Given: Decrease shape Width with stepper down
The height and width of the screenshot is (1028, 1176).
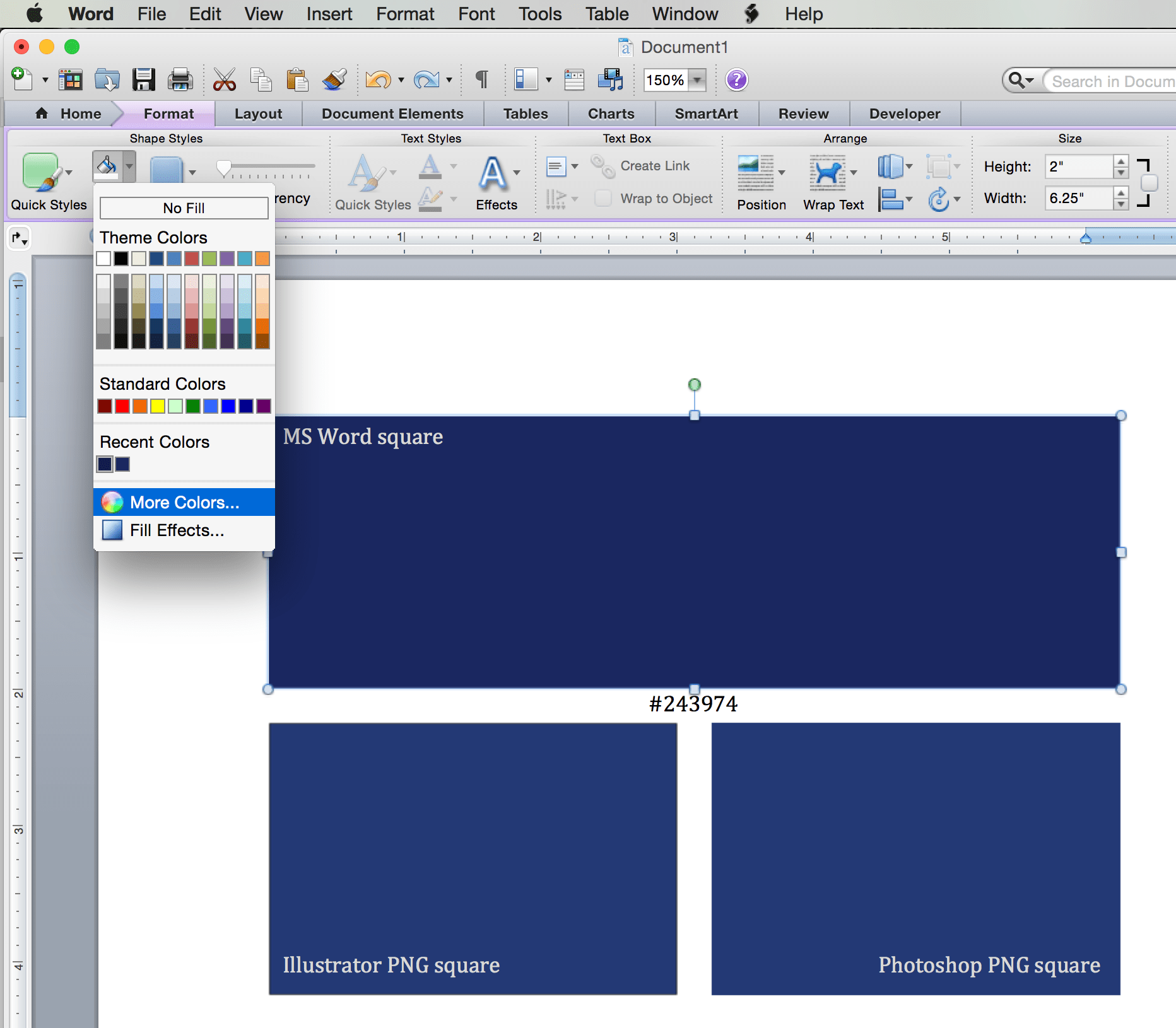Looking at the screenshot, I should 1121,204.
